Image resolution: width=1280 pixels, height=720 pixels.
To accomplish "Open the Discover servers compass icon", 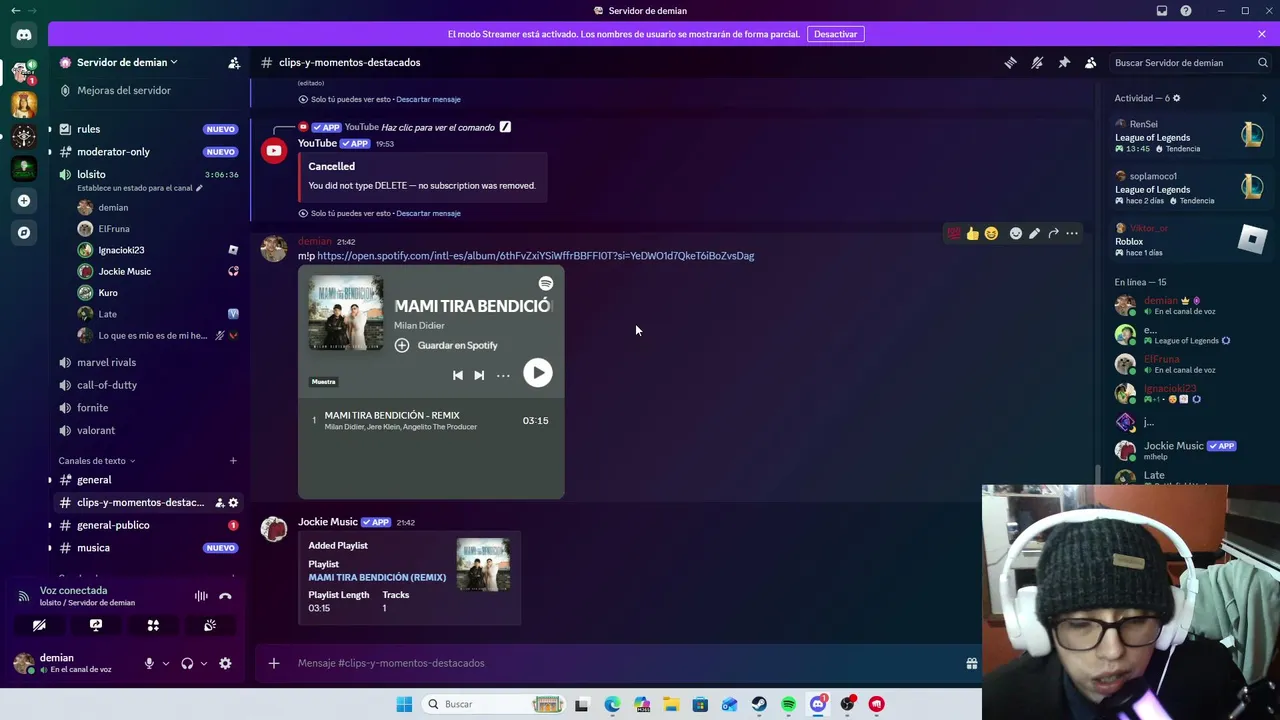I will coord(24,233).
